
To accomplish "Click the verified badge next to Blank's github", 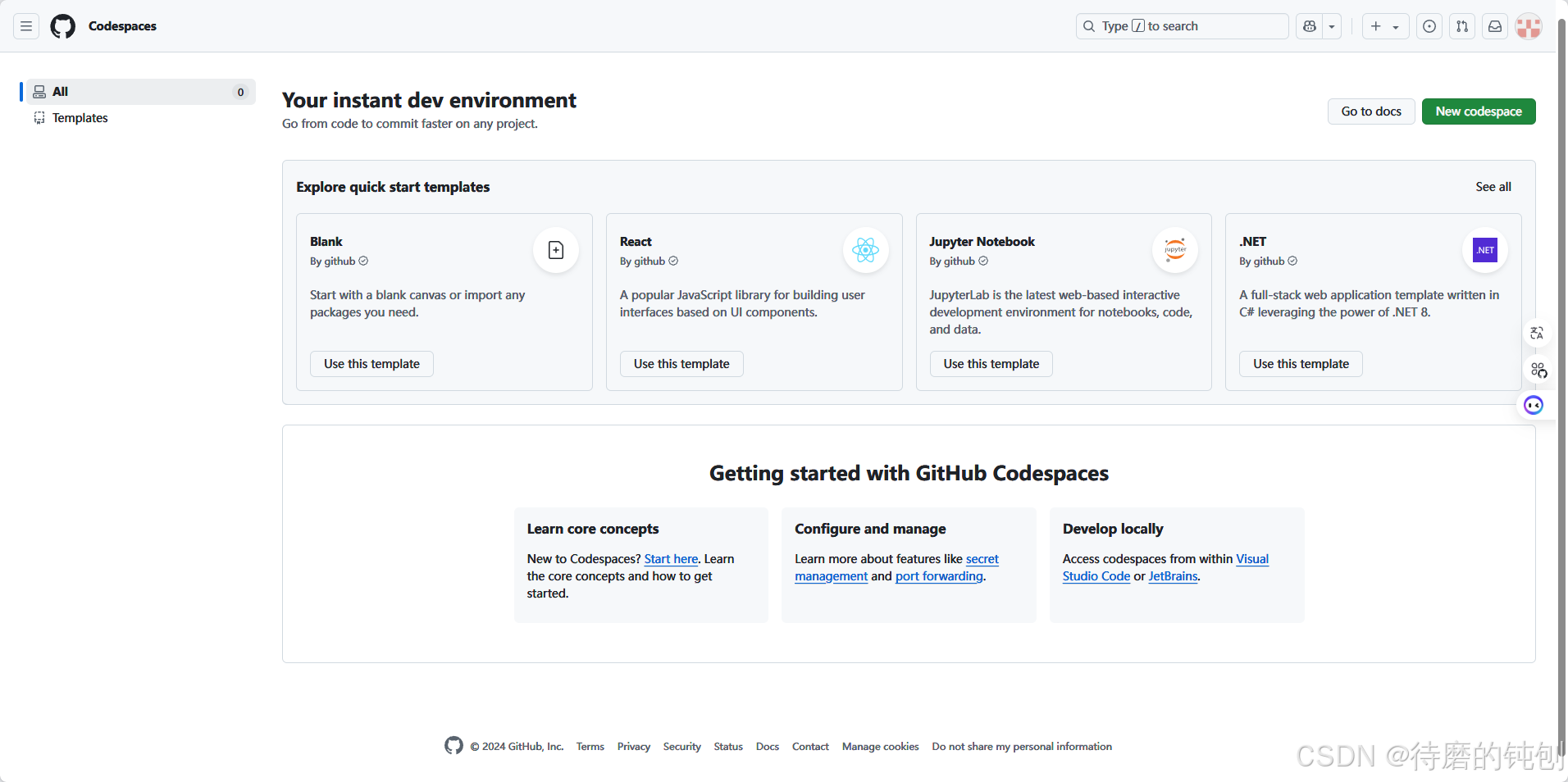I will [363, 261].
